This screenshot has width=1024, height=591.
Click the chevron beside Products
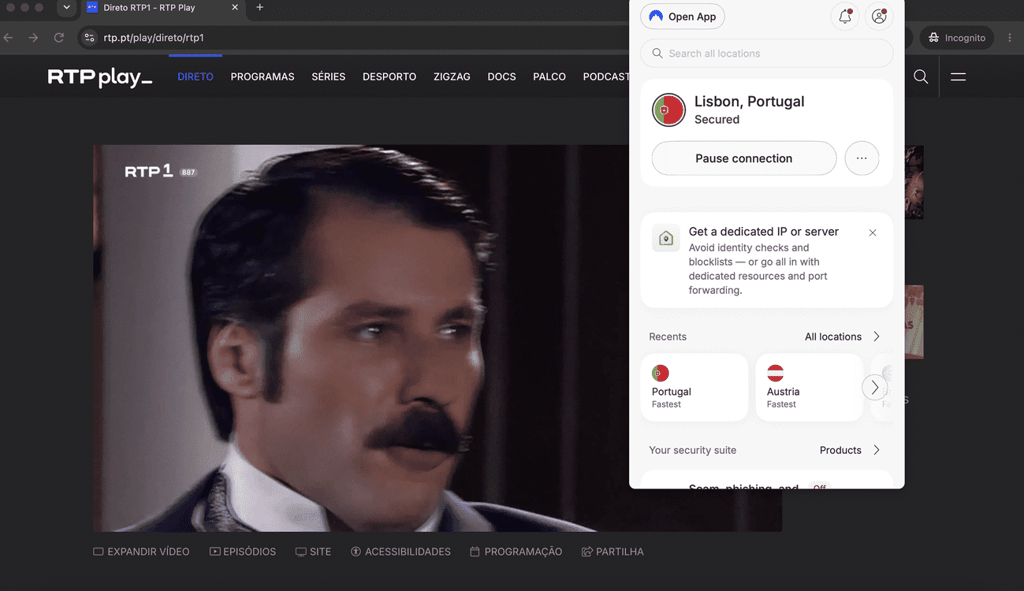(x=876, y=450)
